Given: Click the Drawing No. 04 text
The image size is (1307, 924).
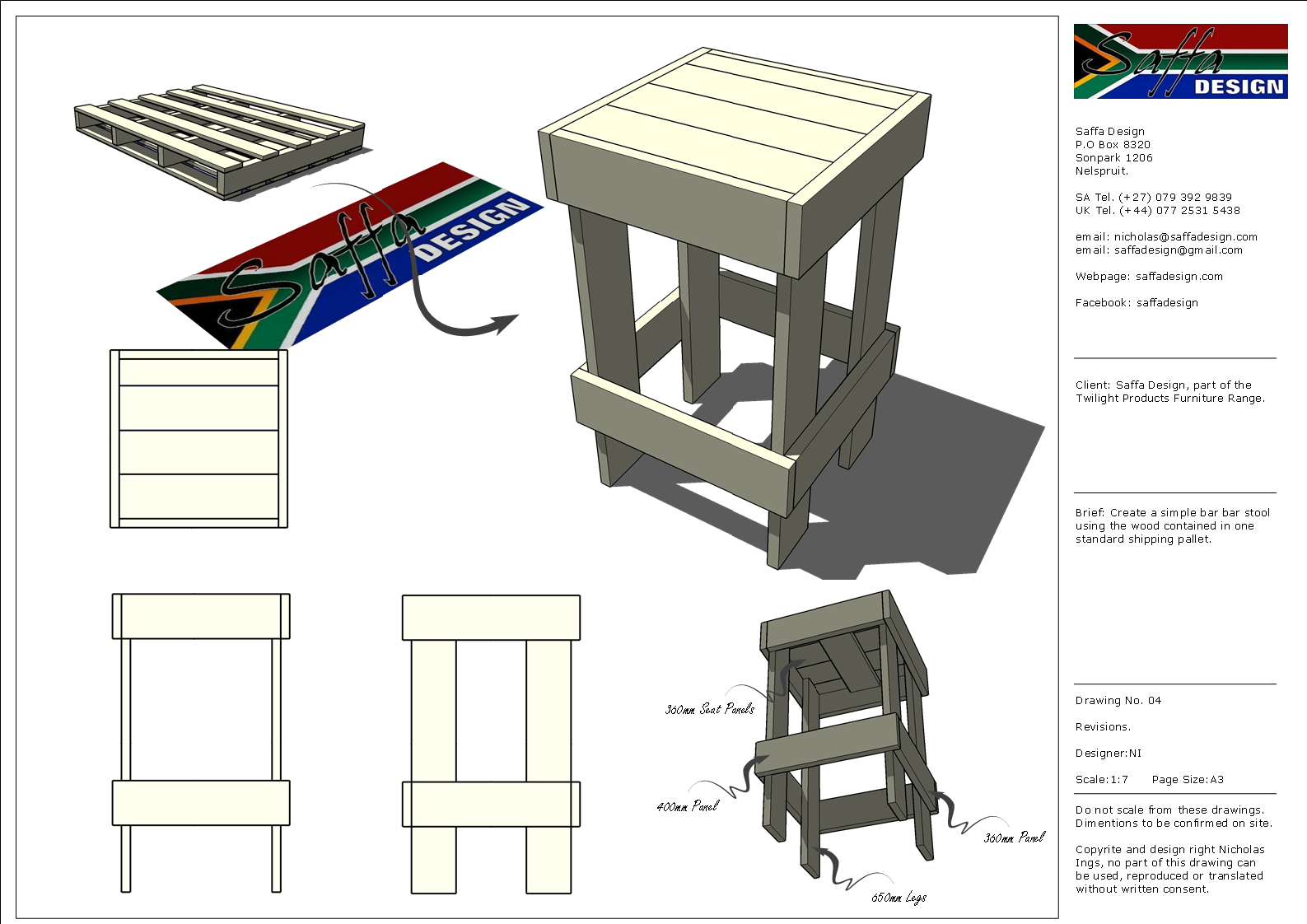Looking at the screenshot, I should point(1118,701).
